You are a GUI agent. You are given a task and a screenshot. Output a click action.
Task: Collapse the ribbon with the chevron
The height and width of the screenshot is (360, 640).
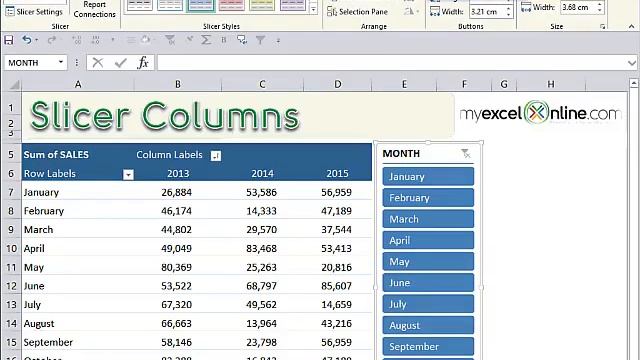(x=631, y=26)
